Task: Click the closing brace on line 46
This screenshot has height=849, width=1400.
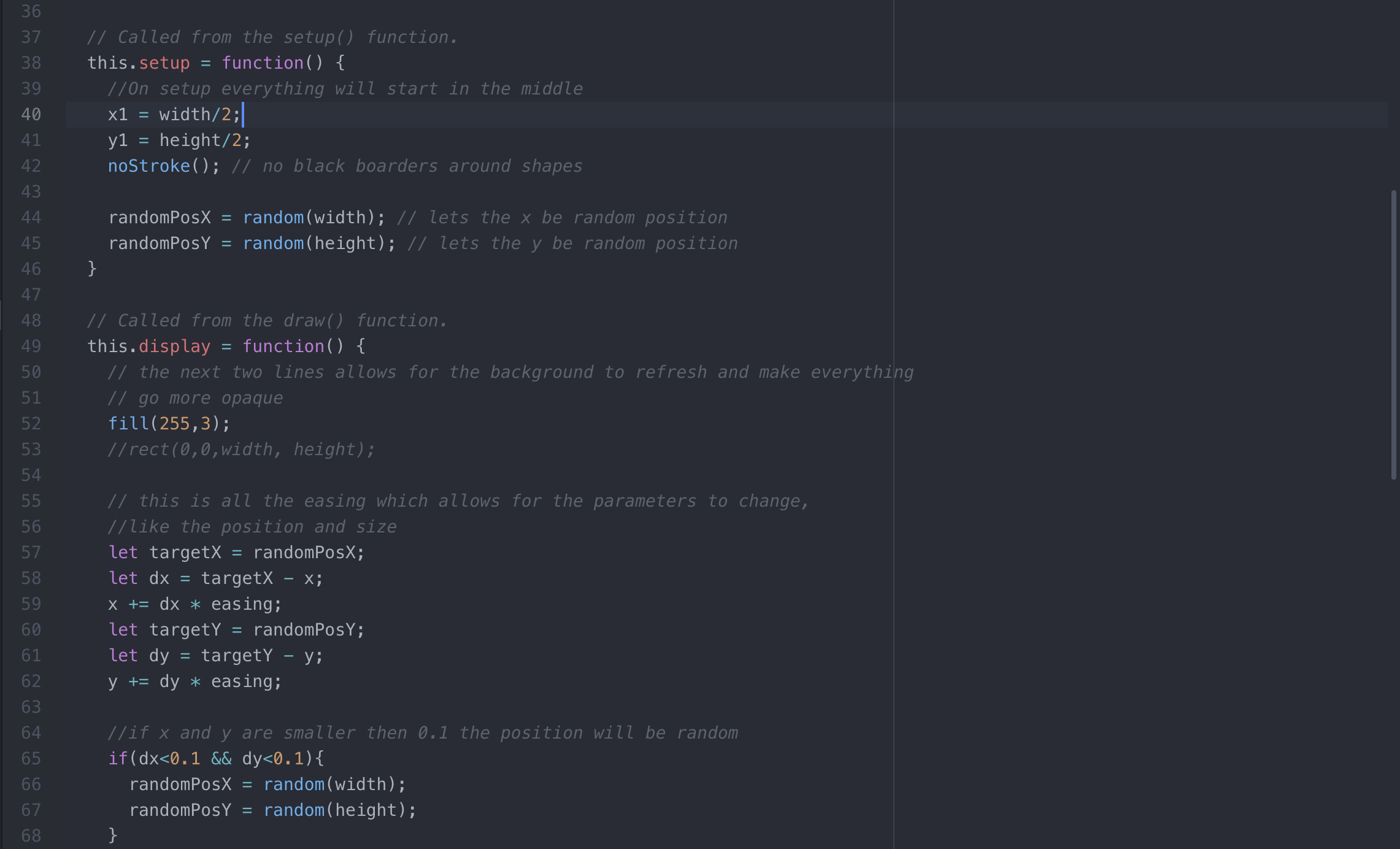Action: click(x=92, y=269)
